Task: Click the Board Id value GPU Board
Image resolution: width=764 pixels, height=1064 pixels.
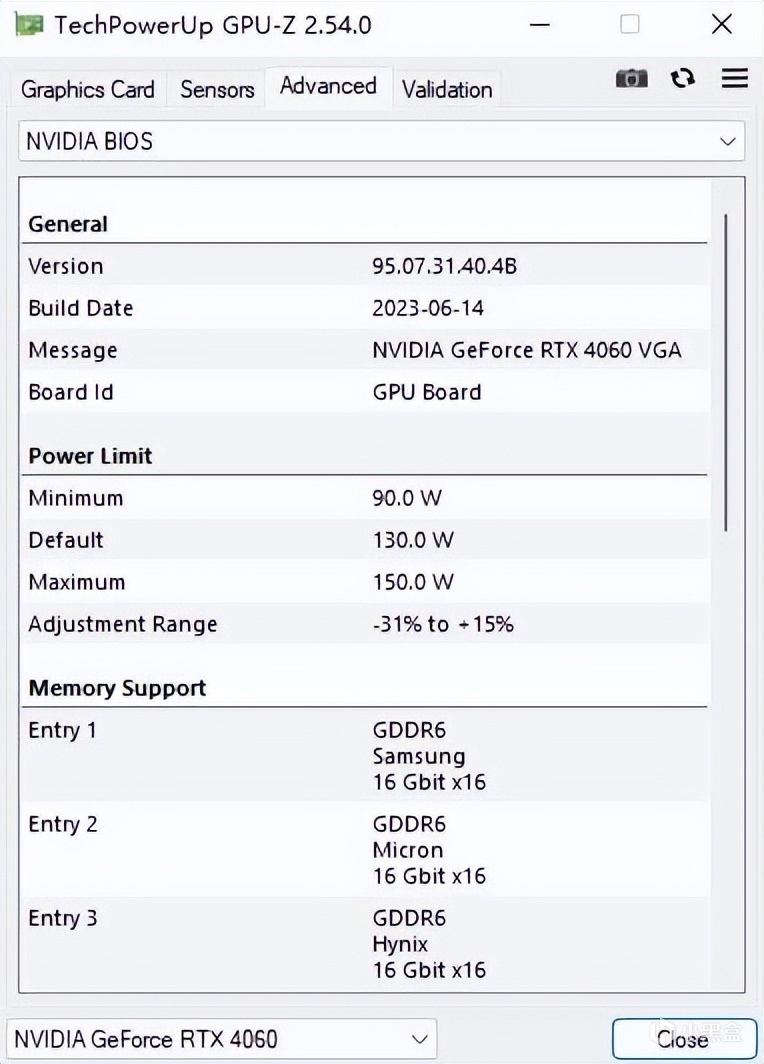Action: pos(427,392)
